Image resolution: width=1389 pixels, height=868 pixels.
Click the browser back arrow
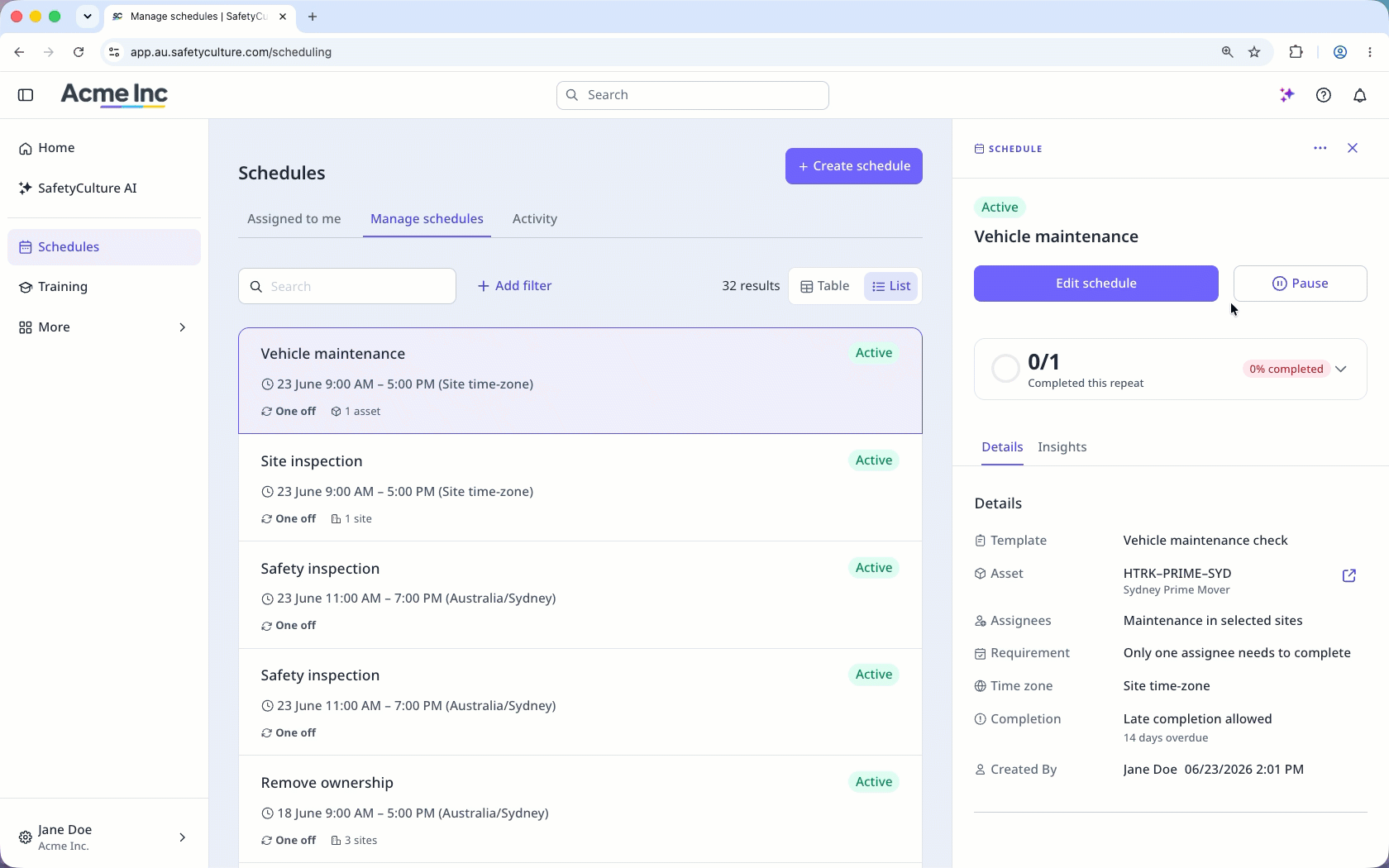tap(19, 52)
